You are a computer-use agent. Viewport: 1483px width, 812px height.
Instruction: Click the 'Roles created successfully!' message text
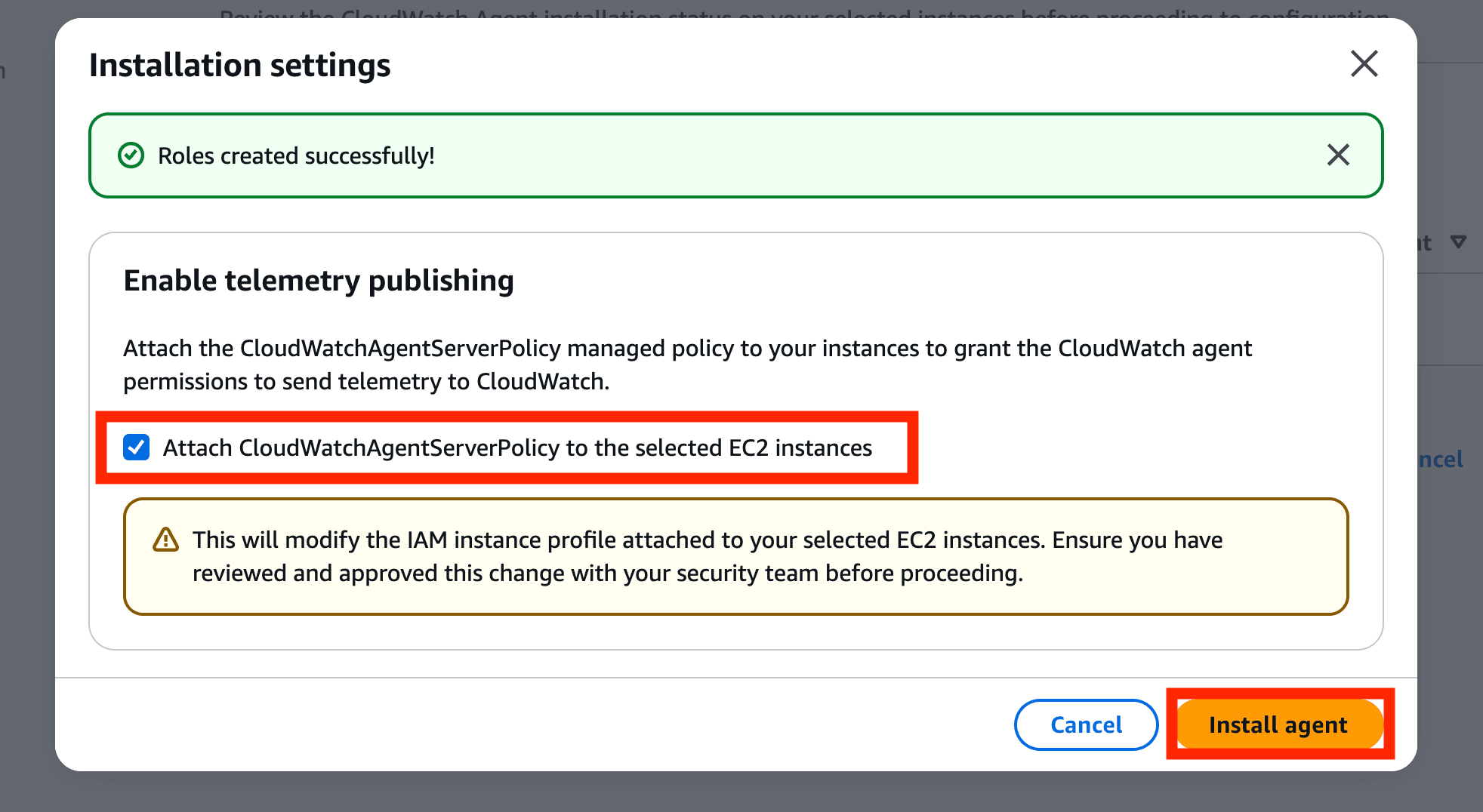pyautogui.click(x=296, y=155)
